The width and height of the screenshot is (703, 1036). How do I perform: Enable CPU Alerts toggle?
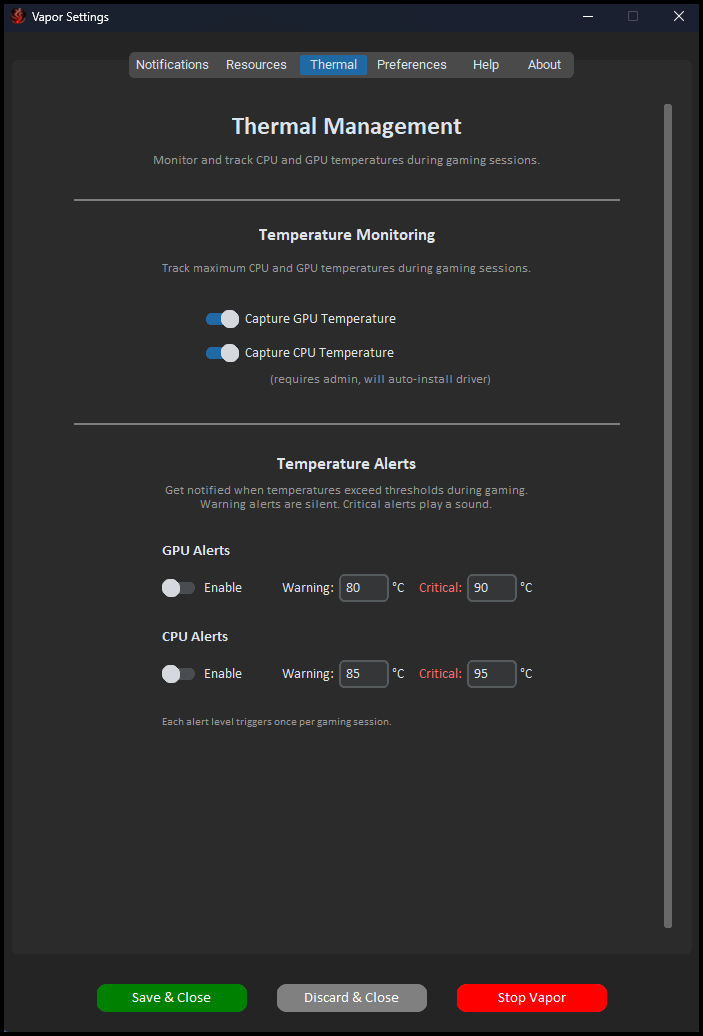(178, 674)
